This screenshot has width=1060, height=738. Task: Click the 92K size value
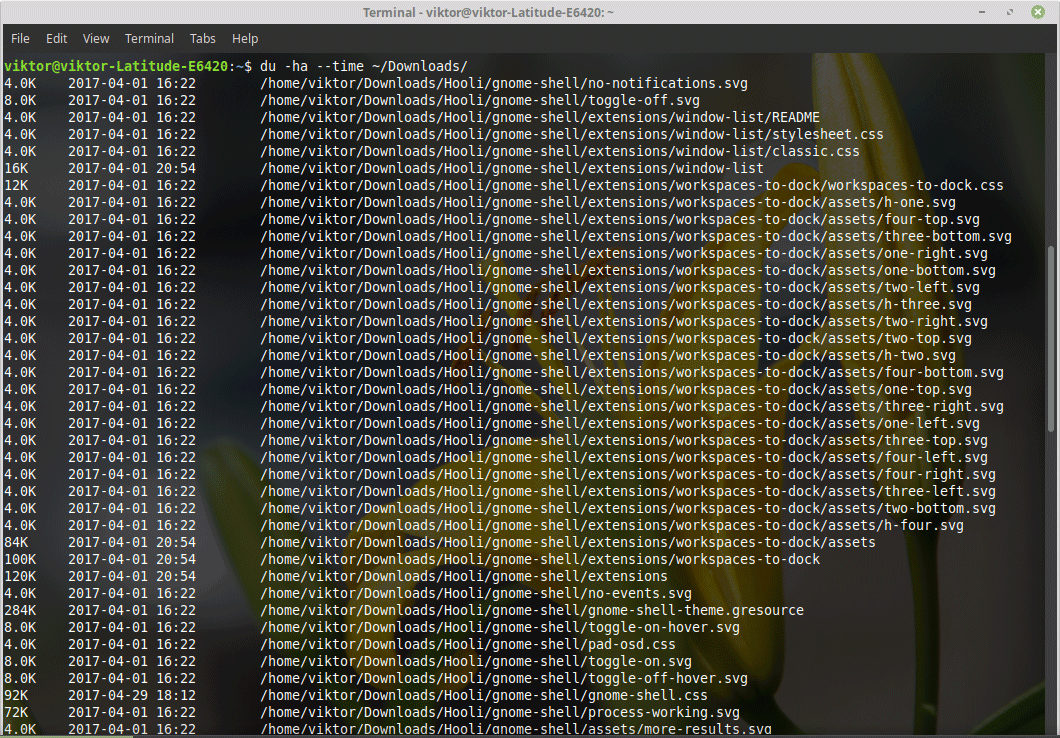[16, 695]
